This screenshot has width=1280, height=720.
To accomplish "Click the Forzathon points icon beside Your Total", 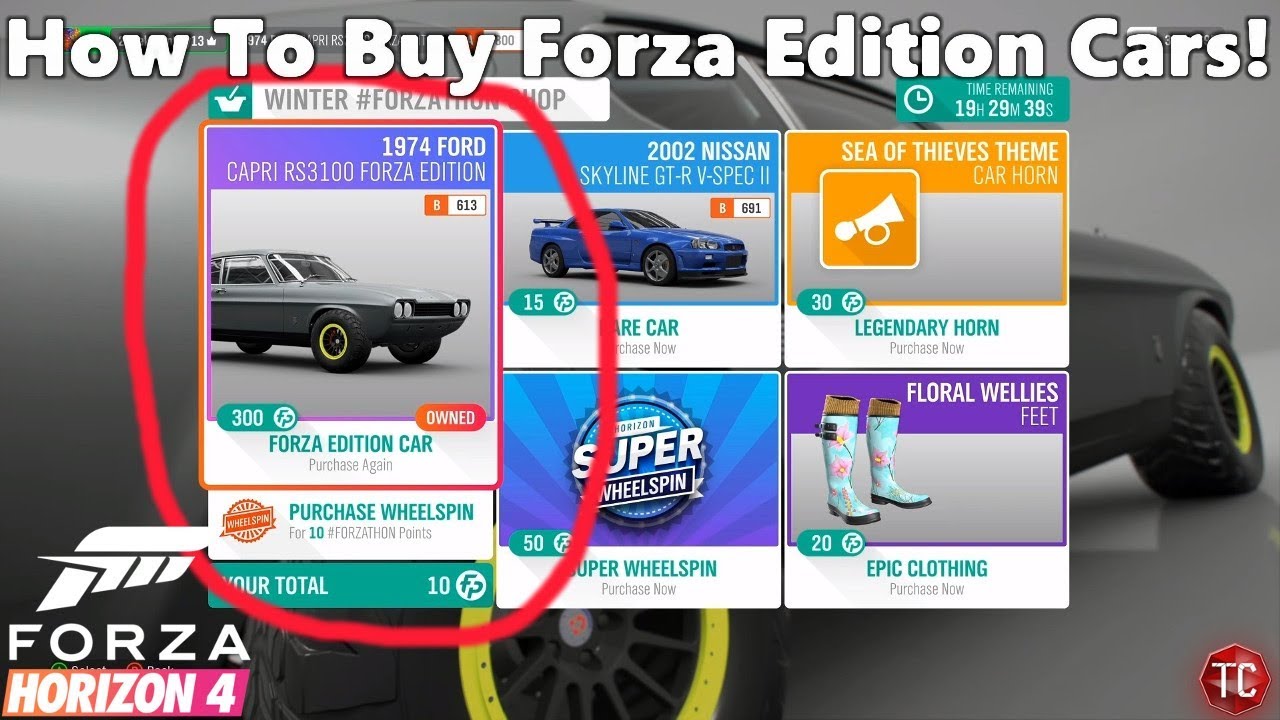I will (x=471, y=586).
